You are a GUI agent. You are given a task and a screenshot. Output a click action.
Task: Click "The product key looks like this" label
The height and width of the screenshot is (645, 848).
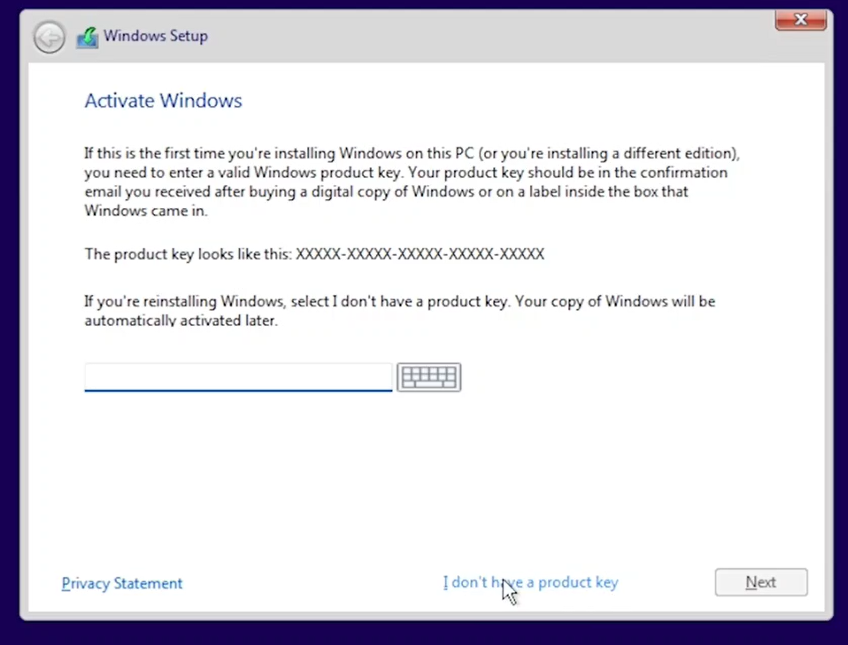188,254
